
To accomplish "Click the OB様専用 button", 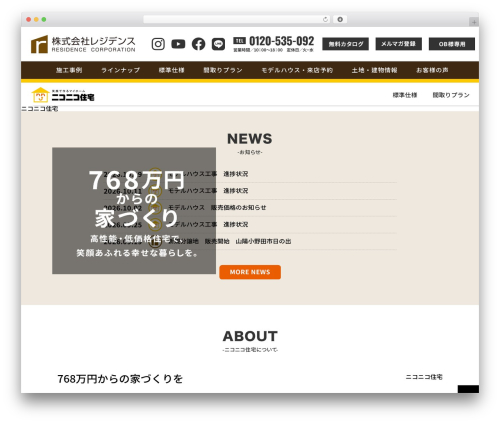I will [x=452, y=44].
